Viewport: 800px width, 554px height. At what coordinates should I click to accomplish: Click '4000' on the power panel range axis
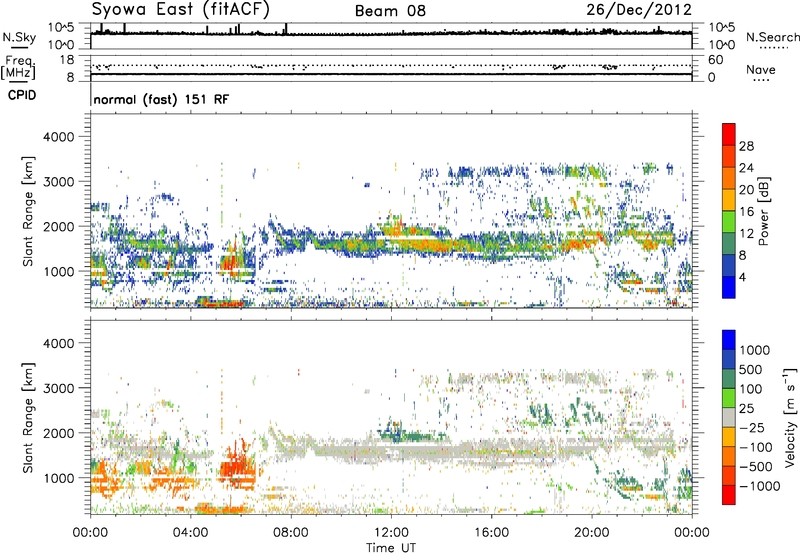(58, 137)
